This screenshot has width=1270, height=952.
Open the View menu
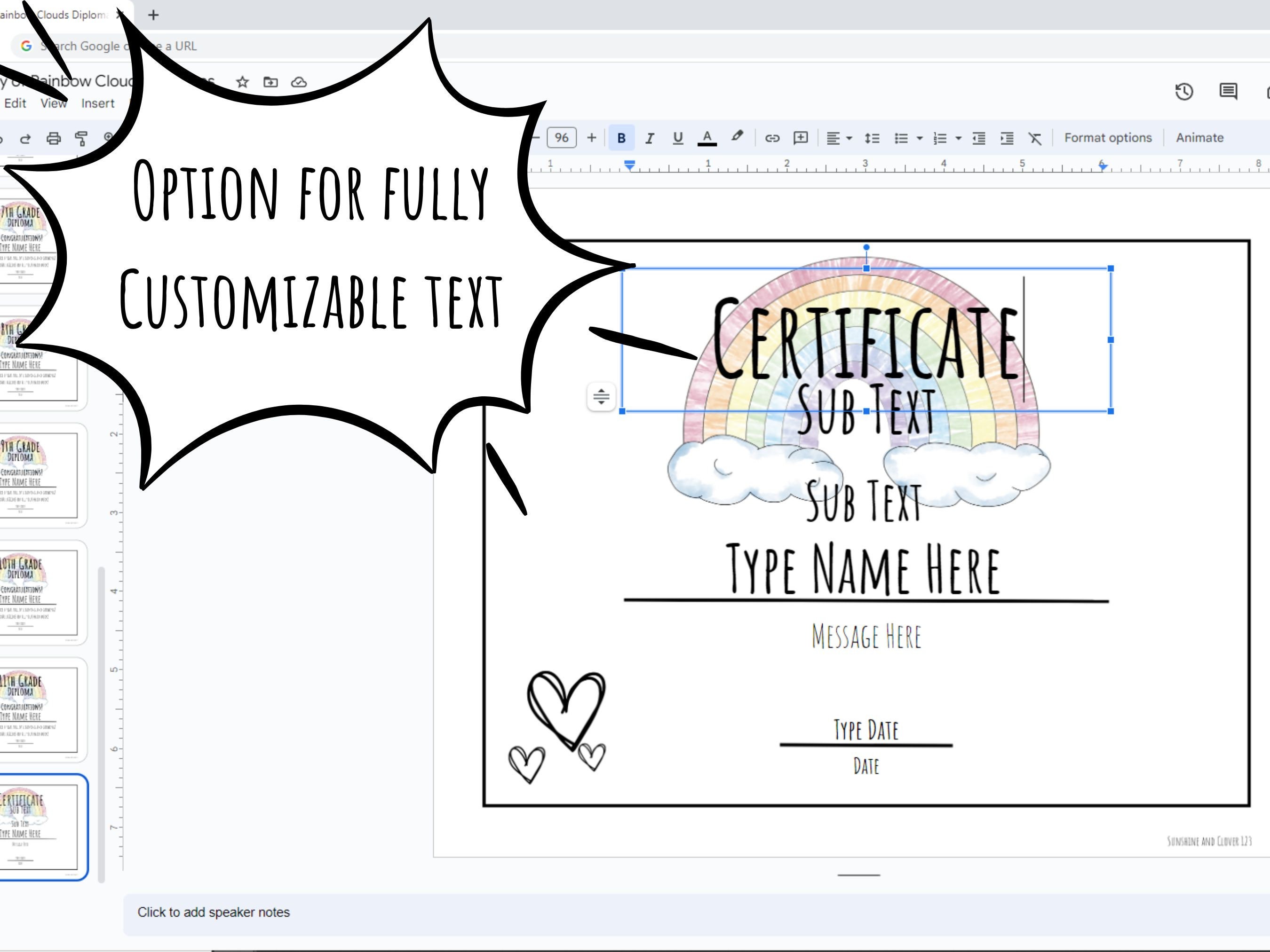(x=54, y=103)
